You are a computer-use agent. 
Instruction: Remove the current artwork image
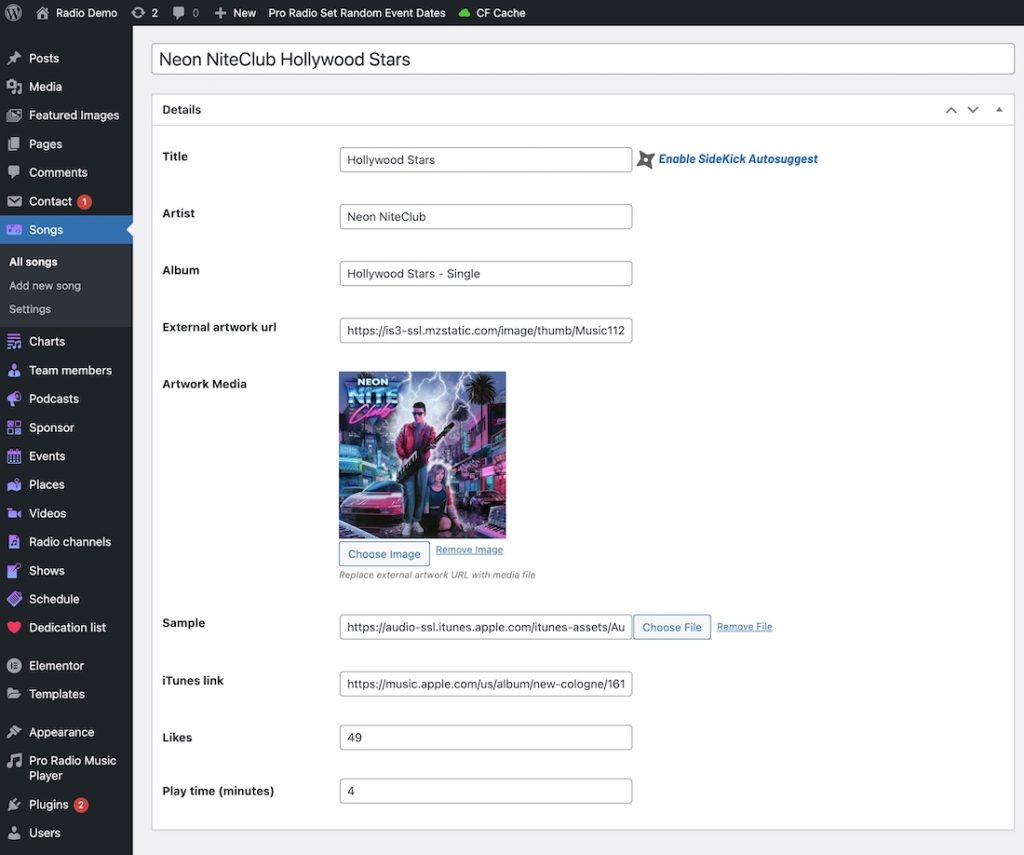pyautogui.click(x=468, y=549)
